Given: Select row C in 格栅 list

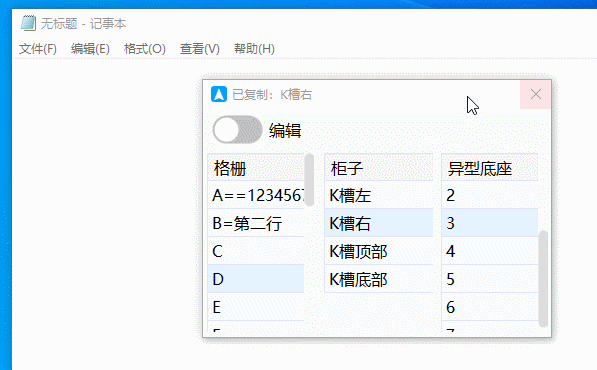Looking at the screenshot, I should 256,251.
